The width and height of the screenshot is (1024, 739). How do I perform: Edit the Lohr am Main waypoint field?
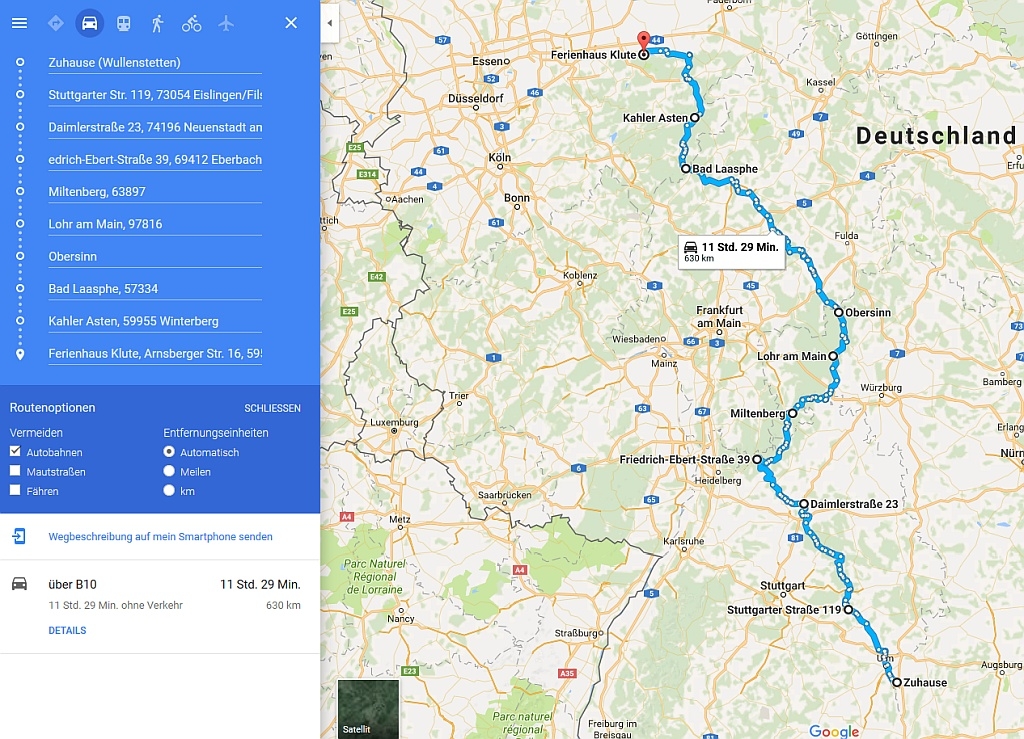tap(155, 224)
